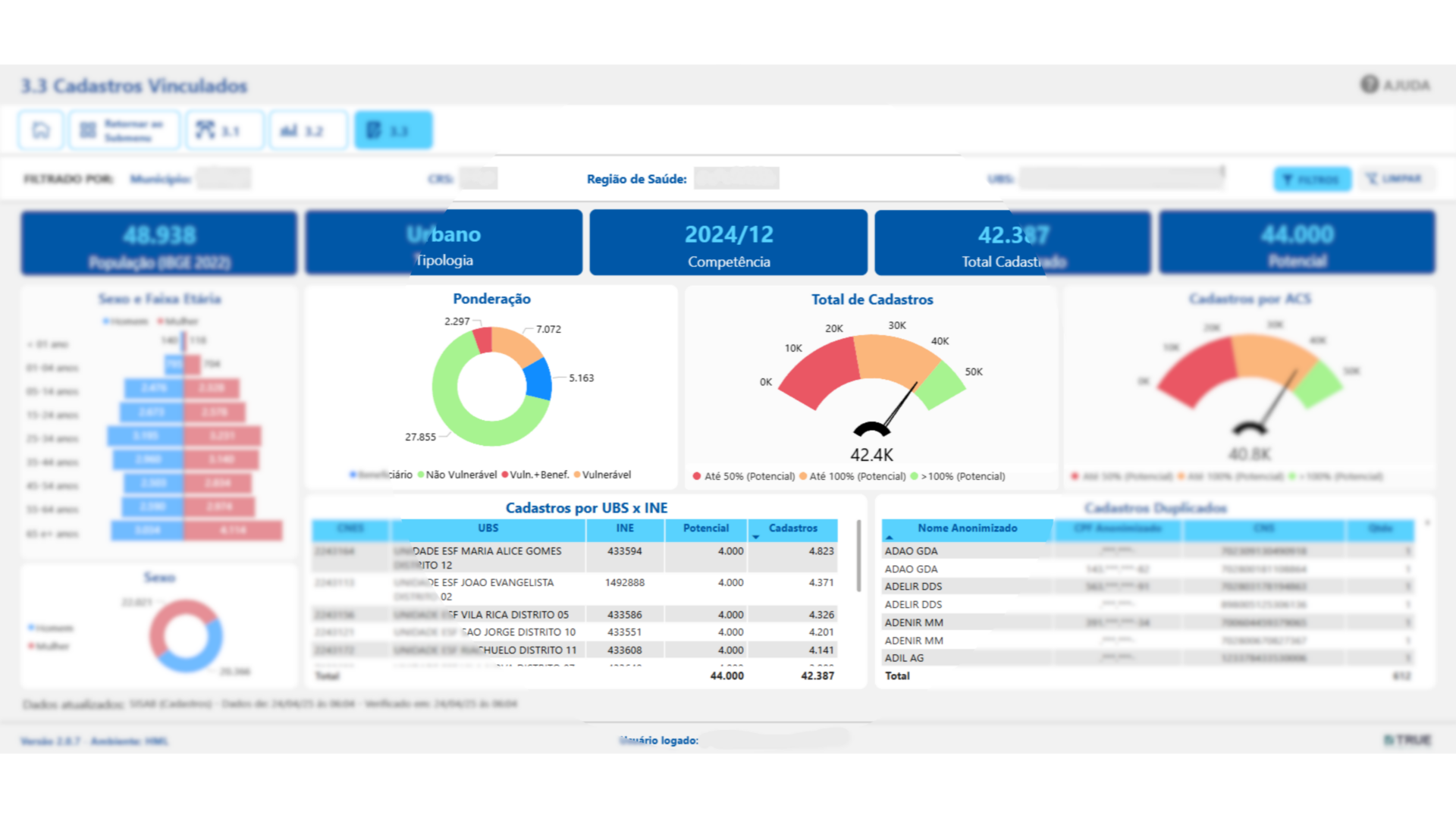The image size is (1456, 818).
Task: Open the UBS filter dropdown
Action: pos(1122,178)
